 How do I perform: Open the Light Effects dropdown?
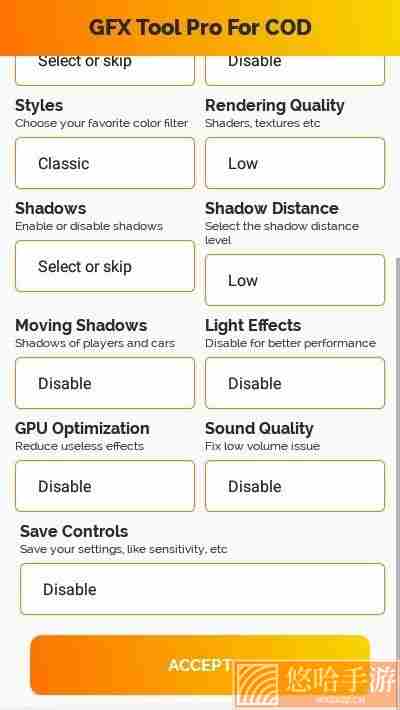click(295, 383)
